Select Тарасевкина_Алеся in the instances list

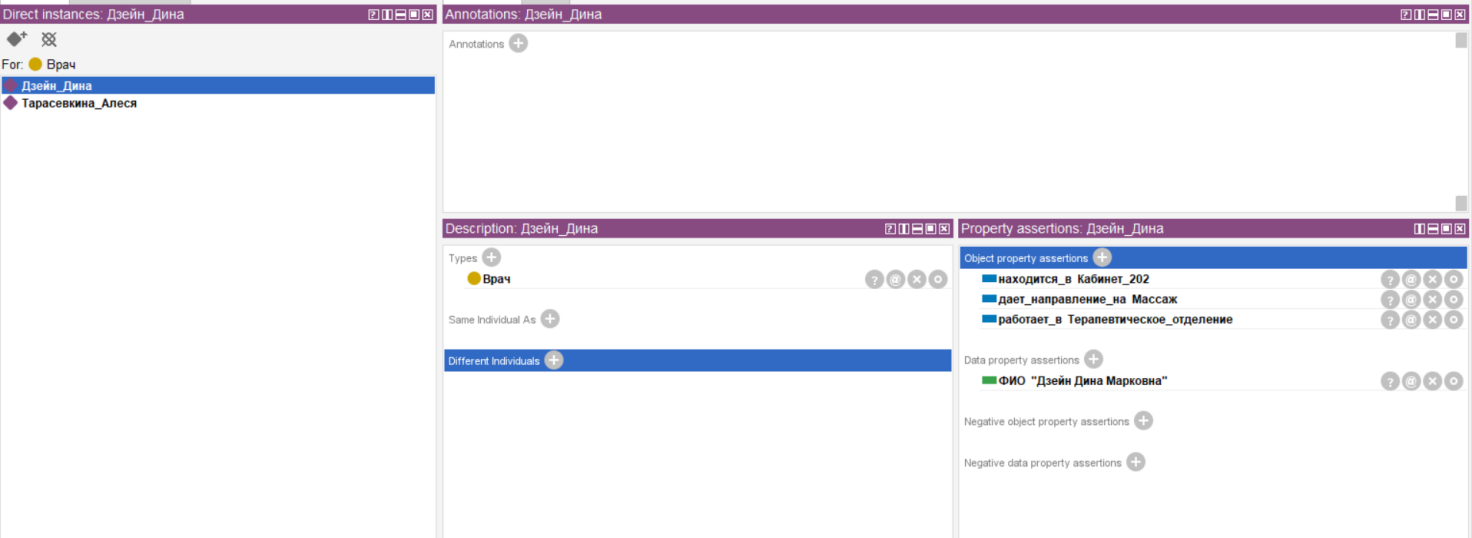[x=218, y=103]
